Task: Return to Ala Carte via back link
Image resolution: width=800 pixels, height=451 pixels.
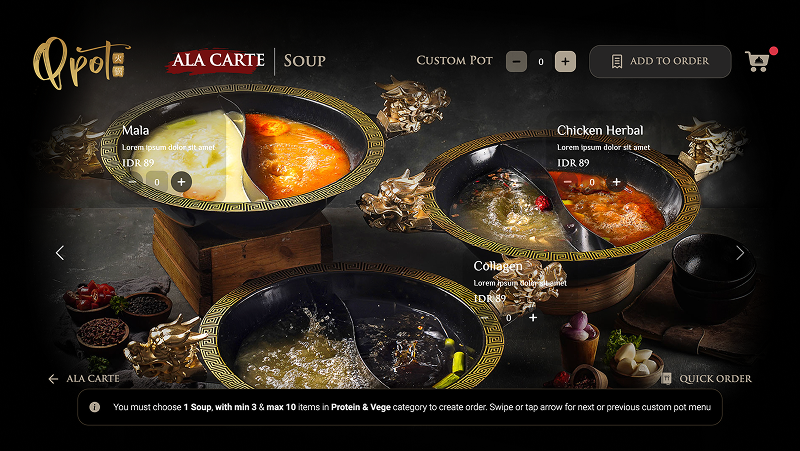Action: click(84, 379)
